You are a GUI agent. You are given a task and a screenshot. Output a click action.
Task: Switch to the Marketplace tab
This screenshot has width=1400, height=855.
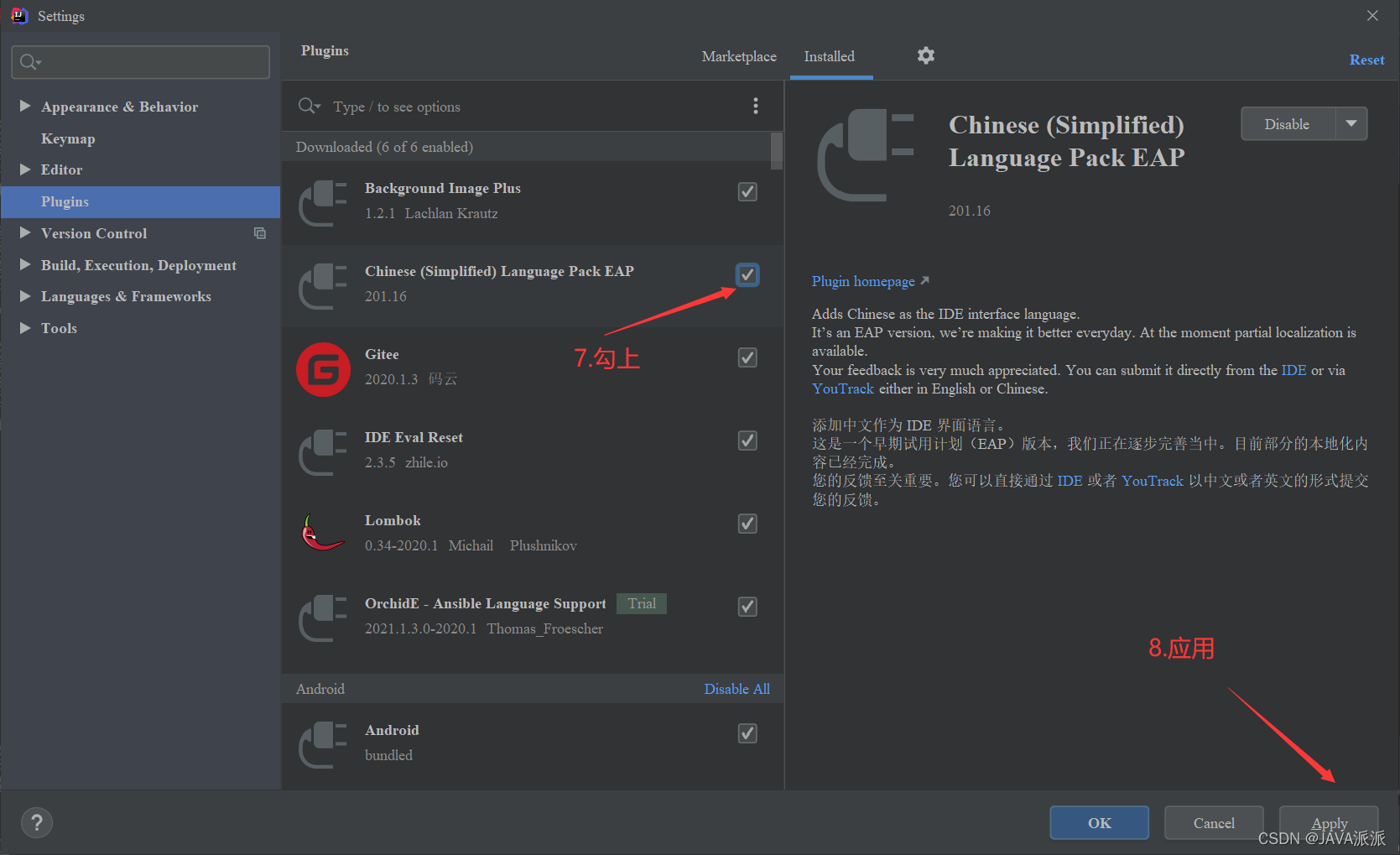pyautogui.click(x=739, y=56)
